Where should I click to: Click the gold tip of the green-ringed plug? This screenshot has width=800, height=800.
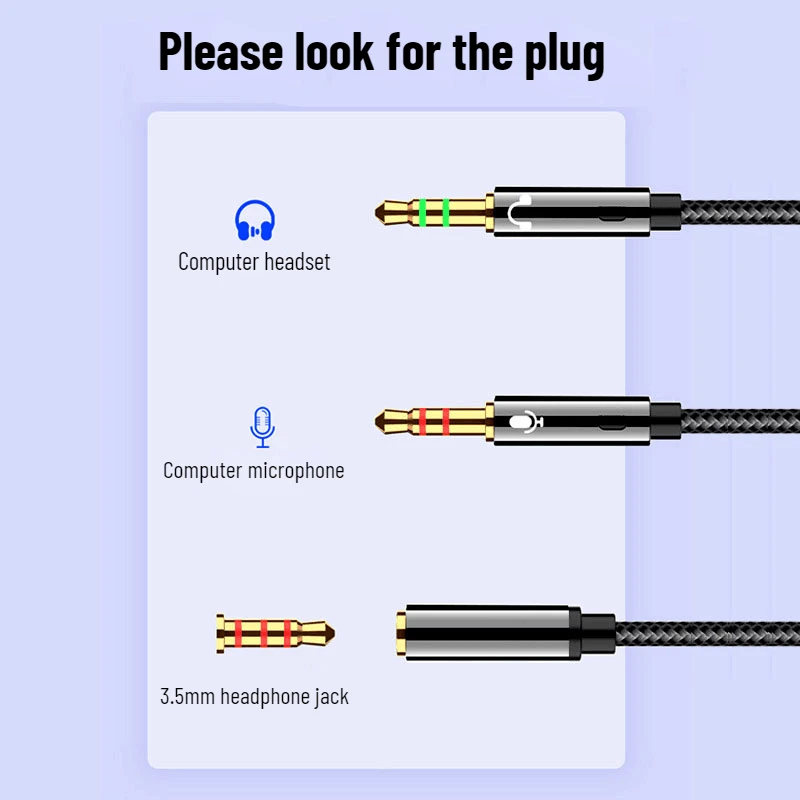(x=392, y=212)
